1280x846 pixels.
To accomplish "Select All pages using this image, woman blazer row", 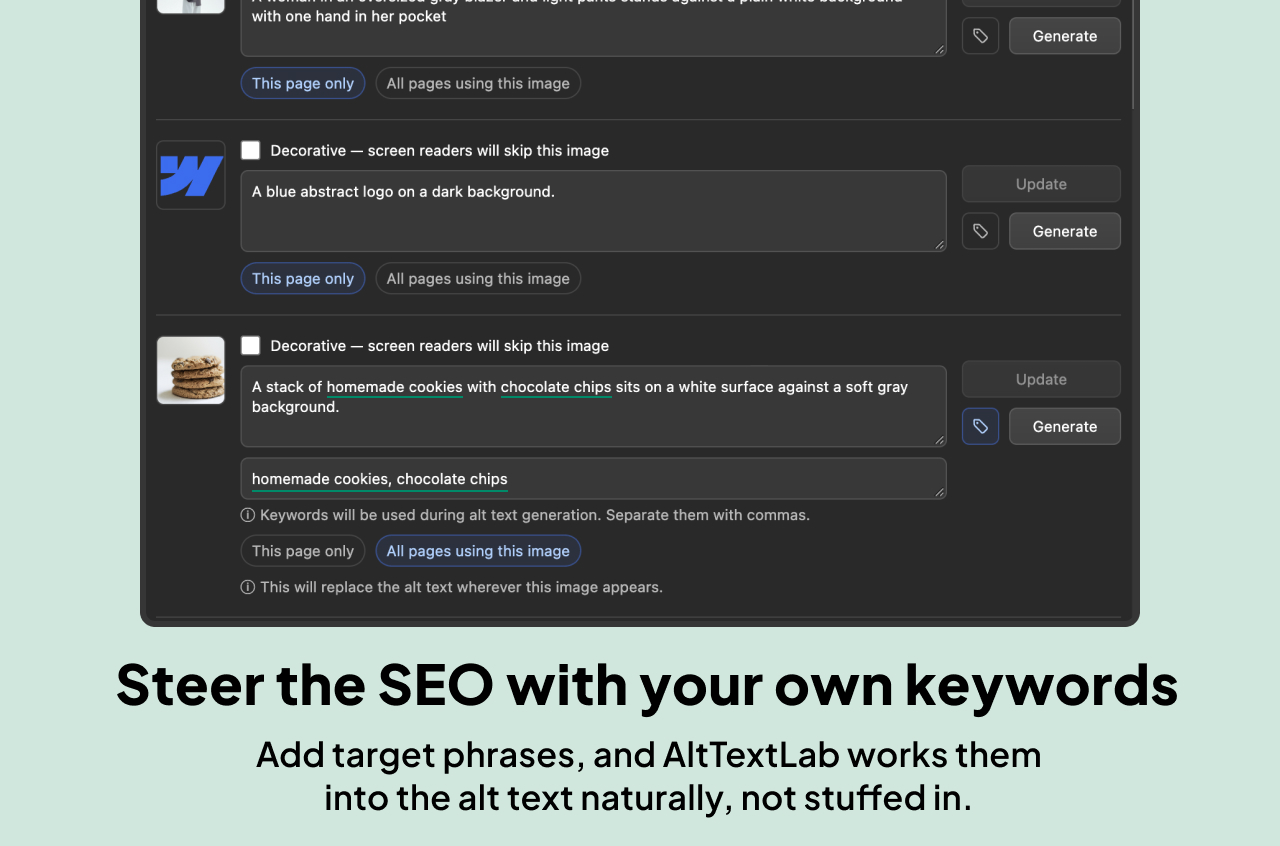I will click(478, 83).
